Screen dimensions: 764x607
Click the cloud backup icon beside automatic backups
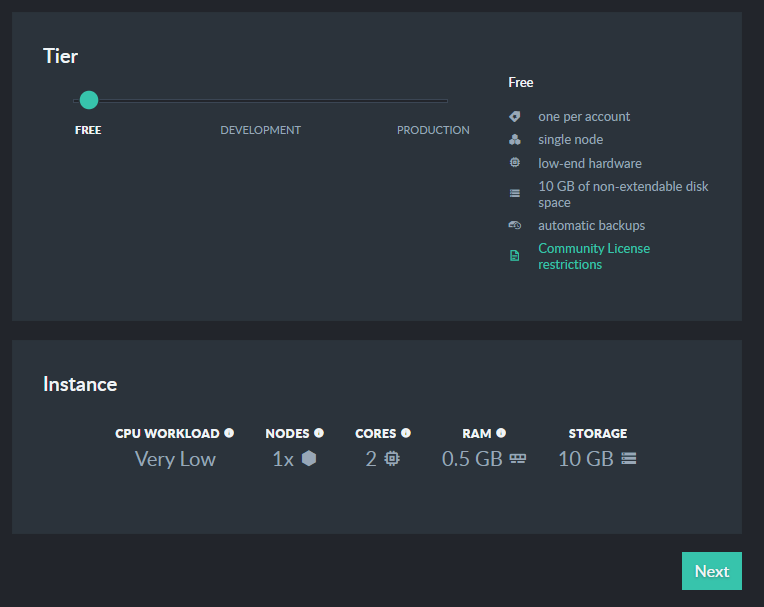[515, 225]
